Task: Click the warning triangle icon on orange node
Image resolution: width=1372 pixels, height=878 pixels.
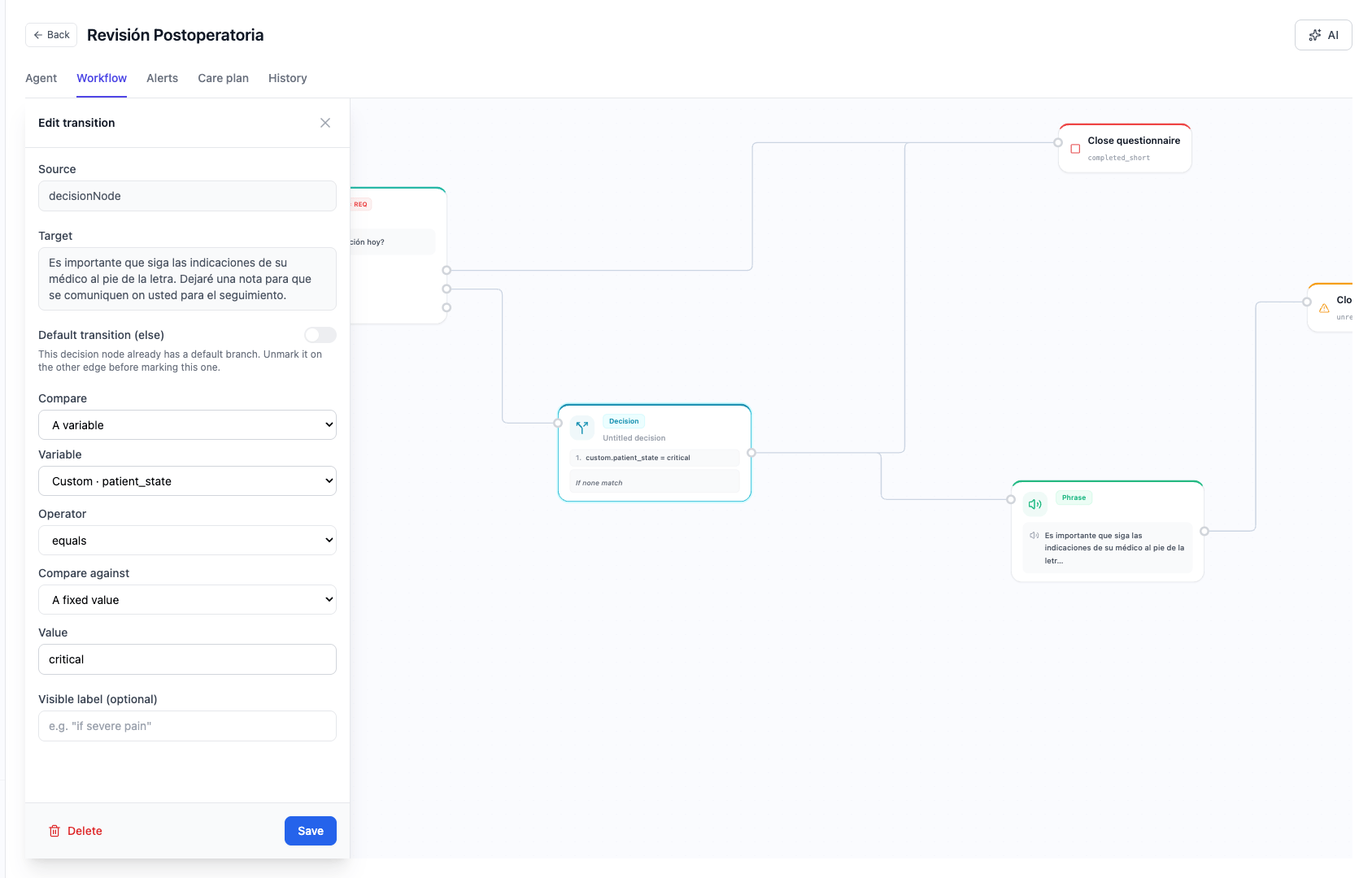Action: click(x=1324, y=308)
